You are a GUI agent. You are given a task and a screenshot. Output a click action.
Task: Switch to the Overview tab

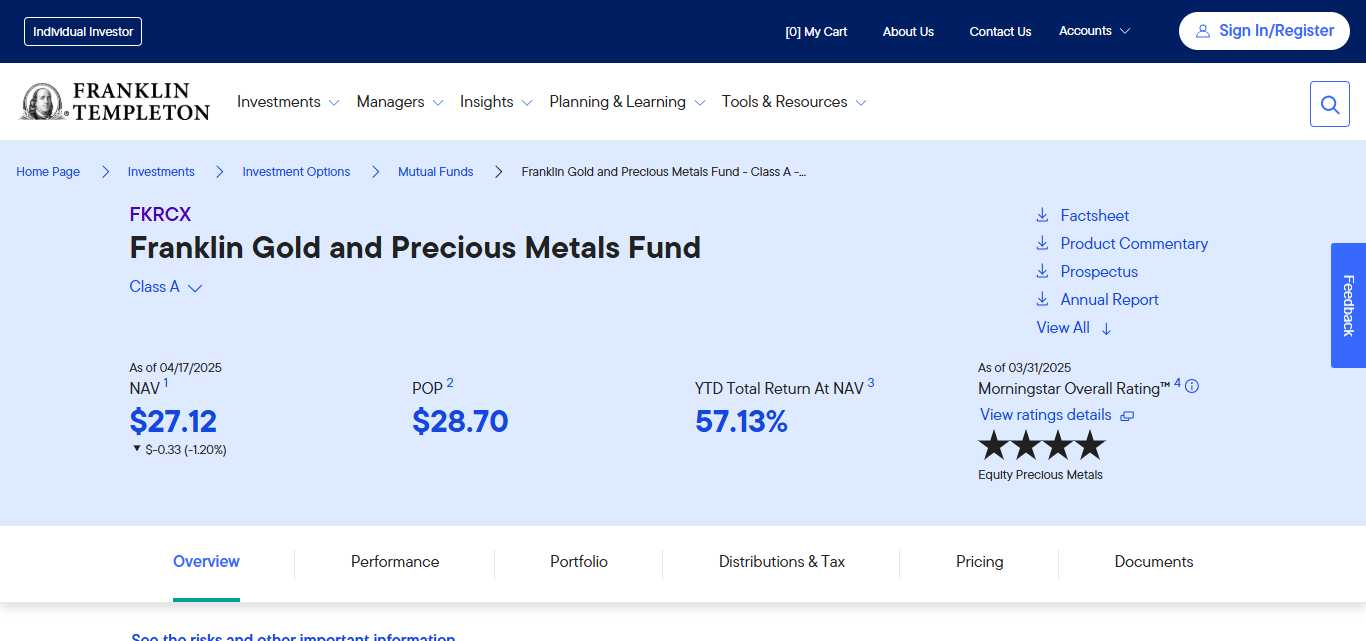206,562
